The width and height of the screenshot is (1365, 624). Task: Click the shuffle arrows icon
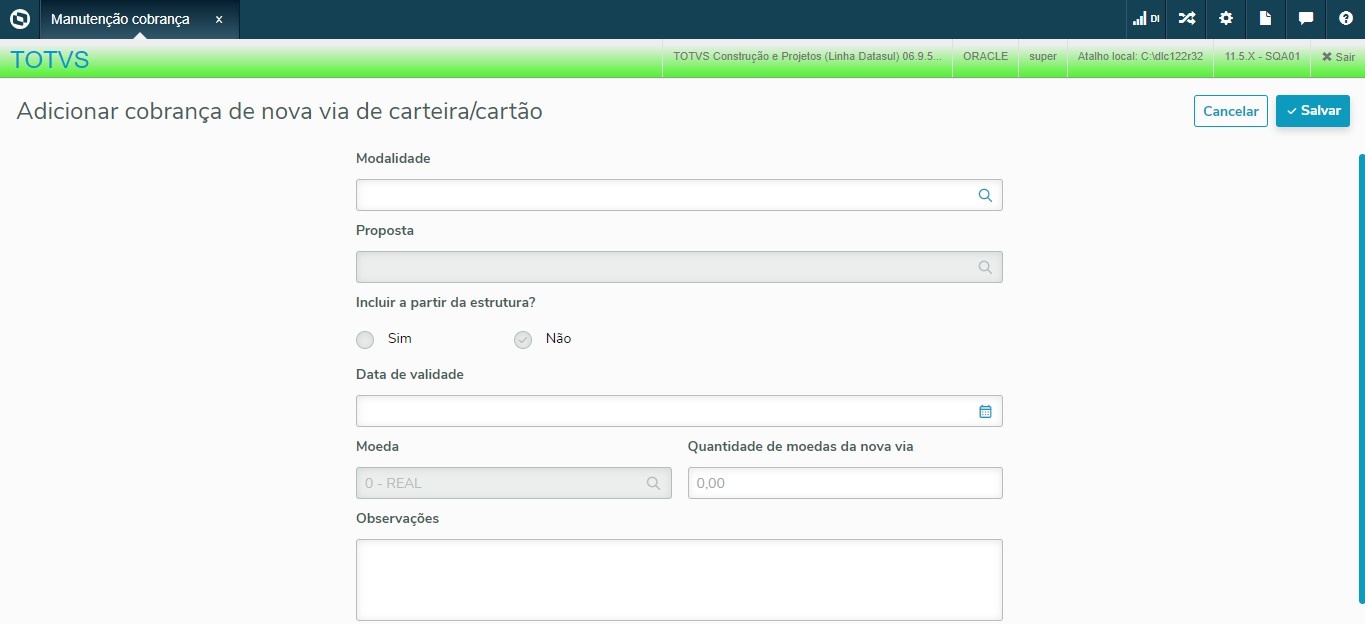[x=1186, y=19]
